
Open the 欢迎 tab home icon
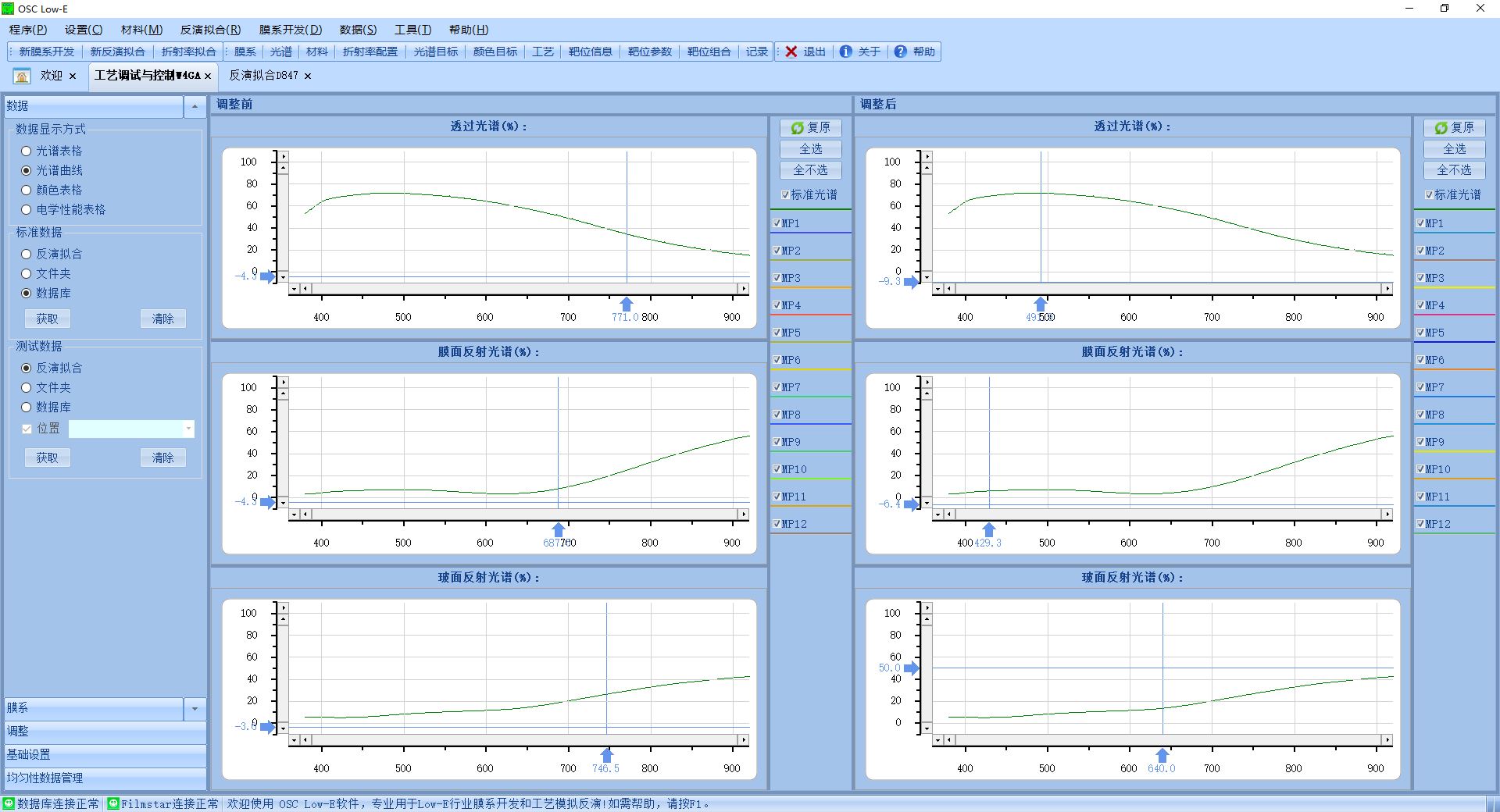[x=22, y=76]
